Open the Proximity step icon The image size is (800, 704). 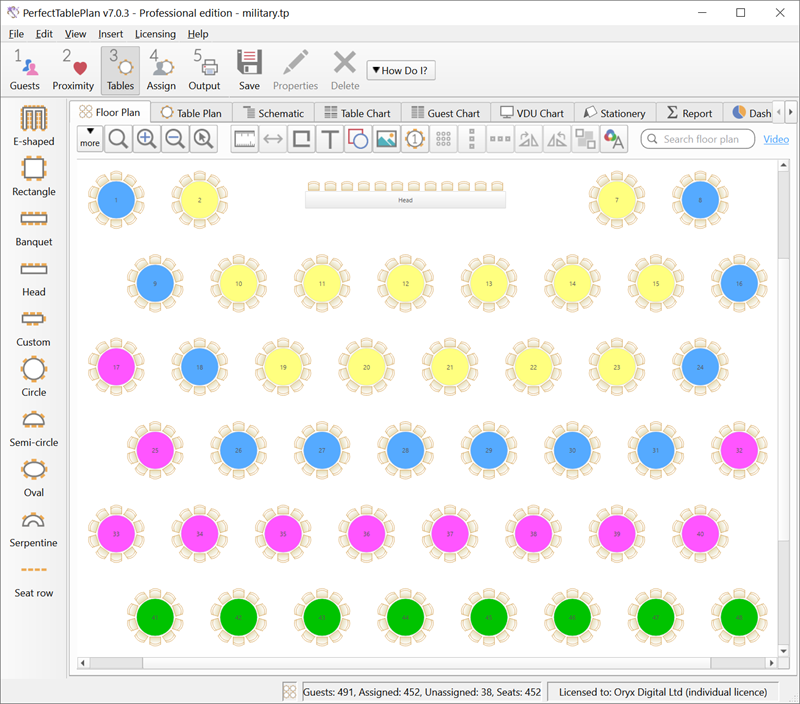click(x=73, y=70)
